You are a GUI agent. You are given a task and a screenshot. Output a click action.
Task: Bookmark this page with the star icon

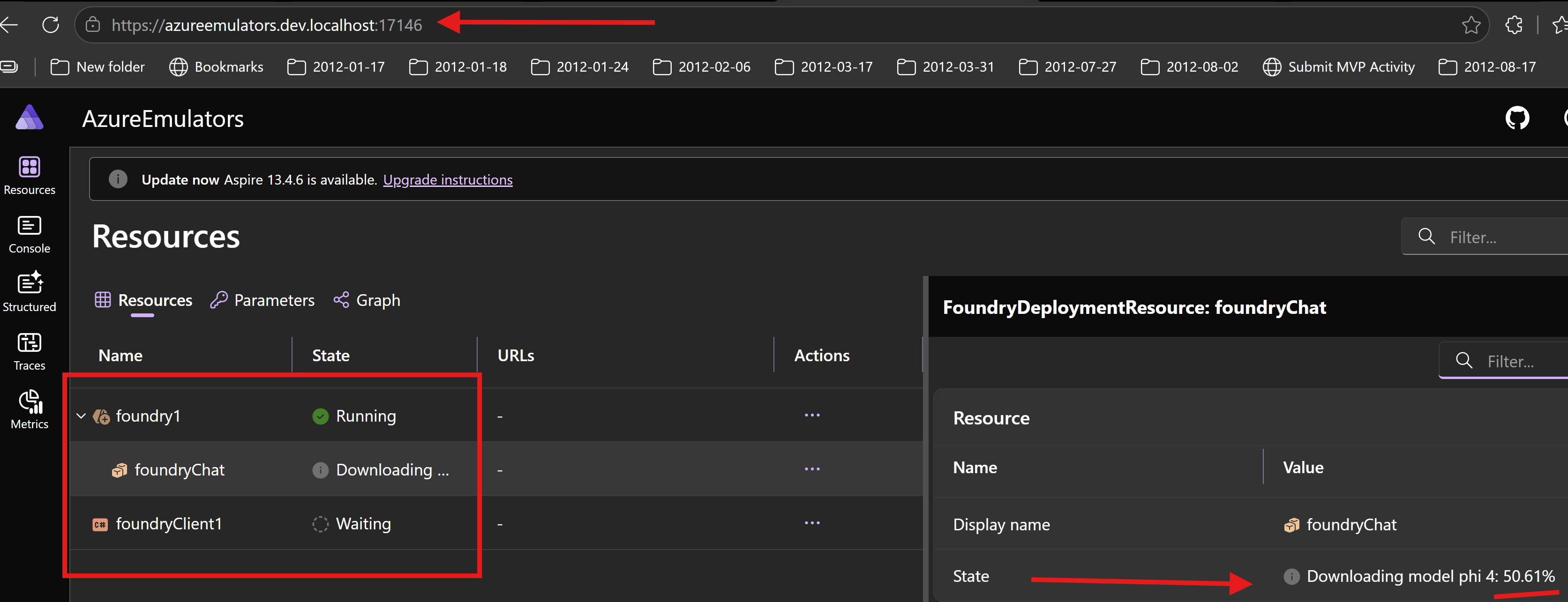coord(1470,25)
